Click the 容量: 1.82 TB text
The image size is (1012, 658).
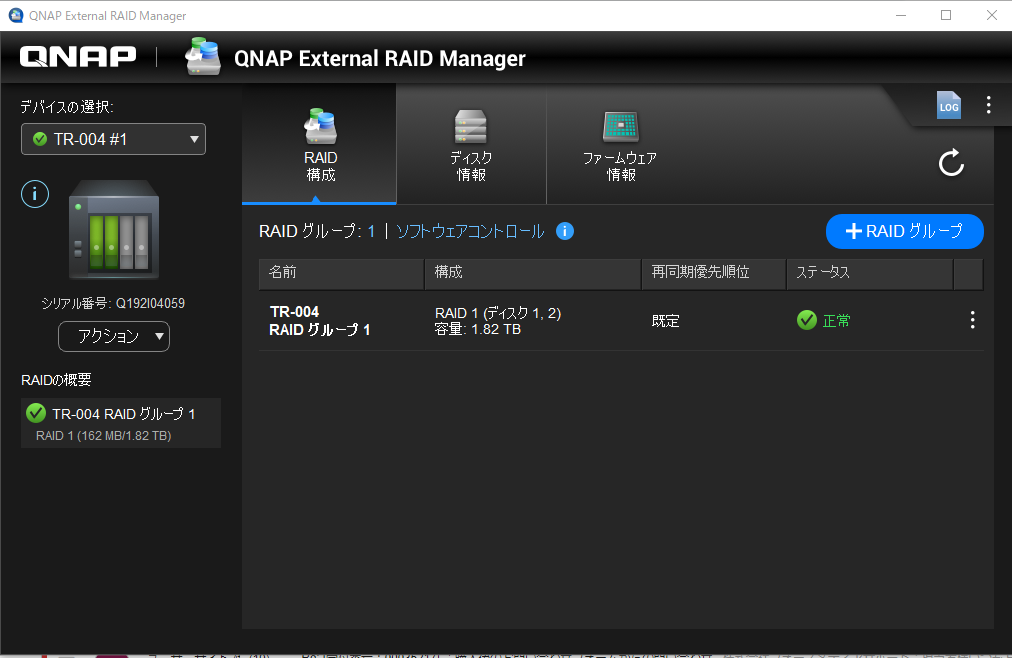pos(478,329)
